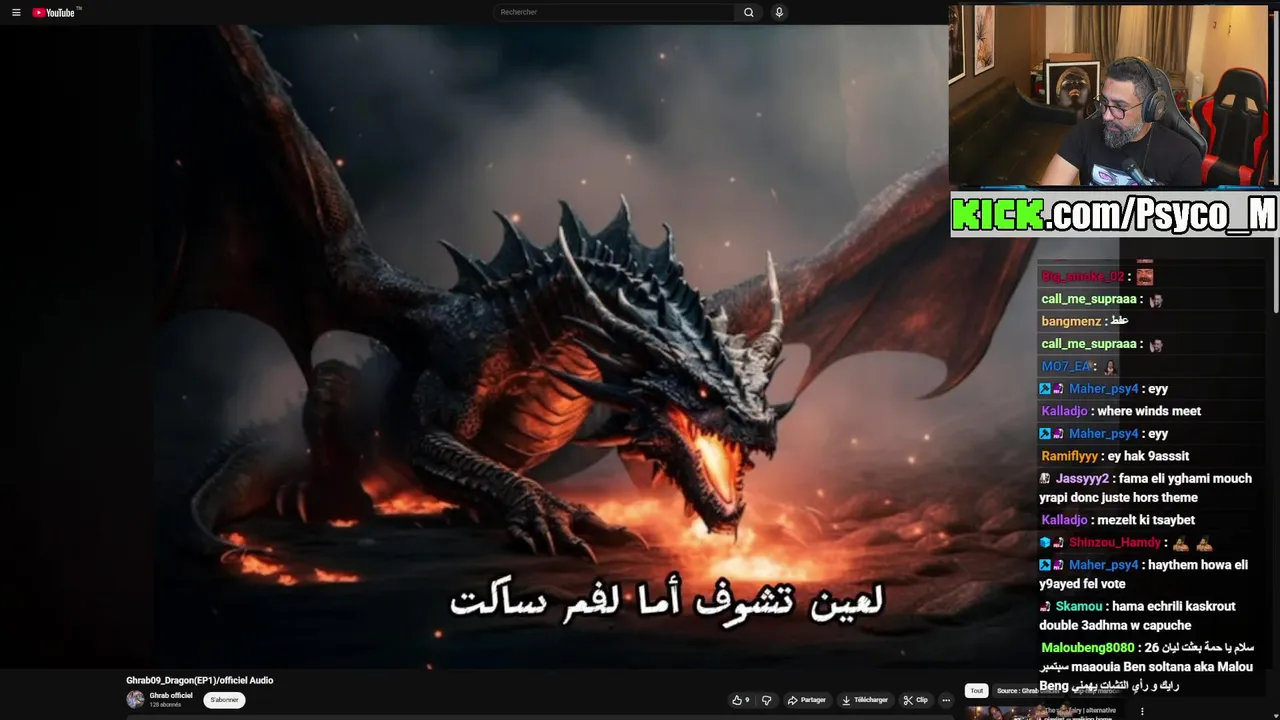Viewport: 1280px width, 720px height.
Task: Open the Ghrab officiel channel name link
Action: (x=171, y=695)
